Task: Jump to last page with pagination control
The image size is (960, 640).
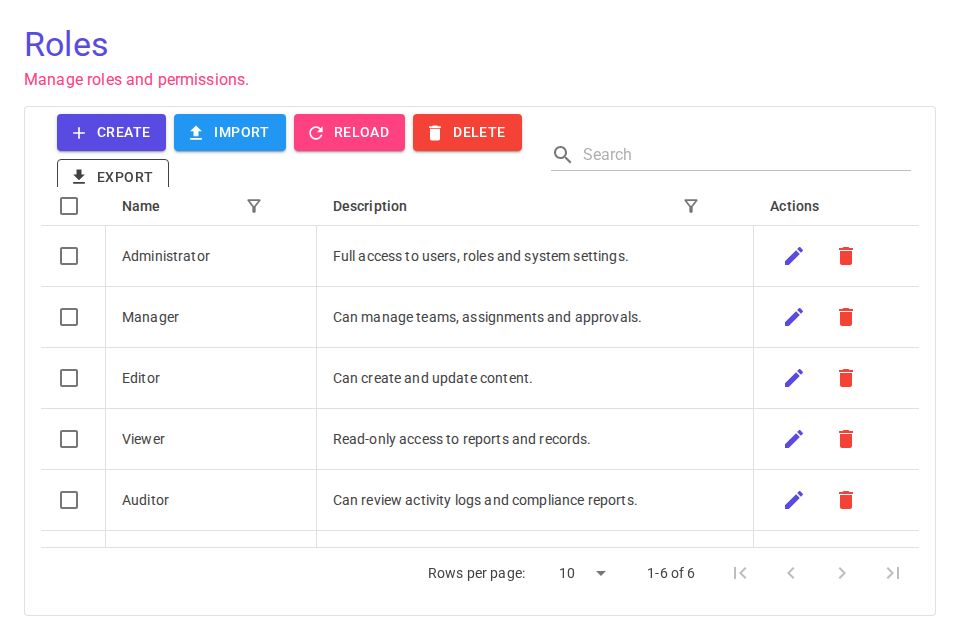Action: 892,573
